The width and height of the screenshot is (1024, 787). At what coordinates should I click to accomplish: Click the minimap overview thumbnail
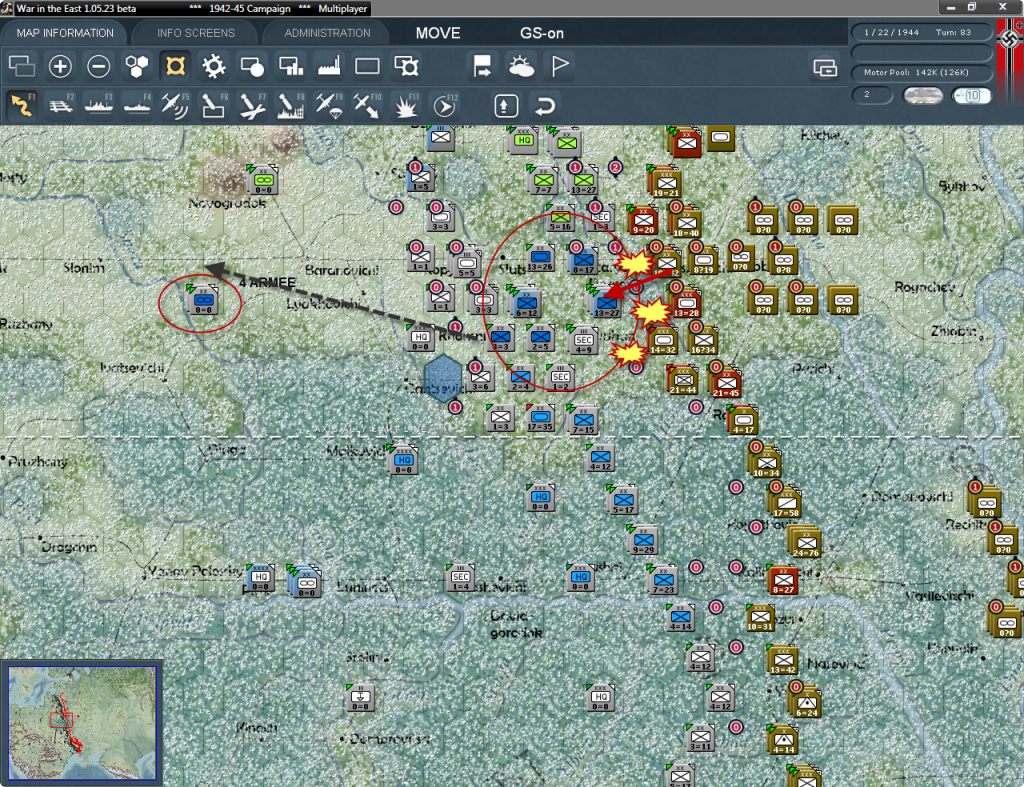click(x=82, y=722)
